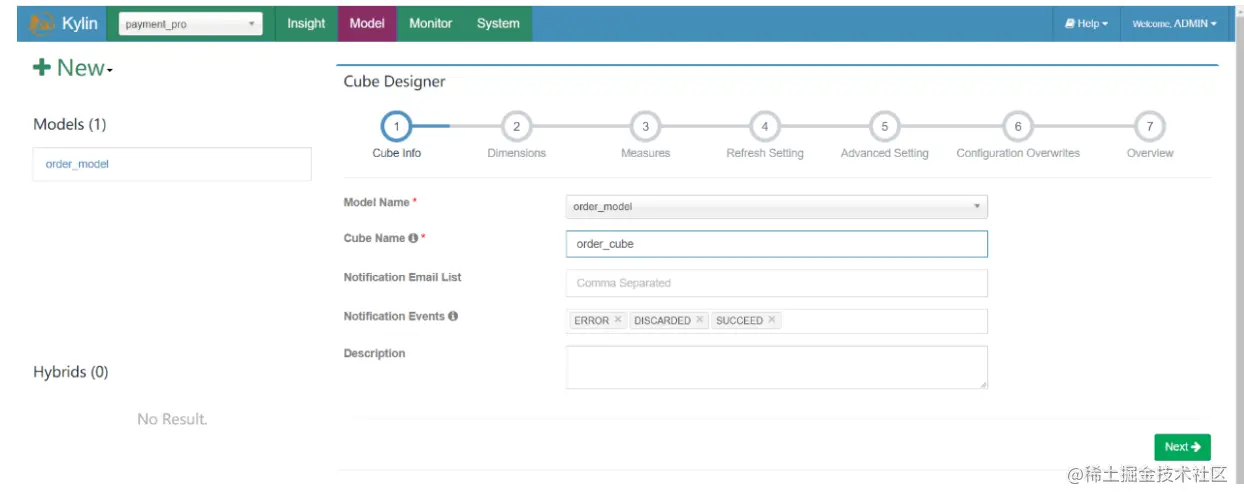Go to step 6 Configuration Overwrites
The height and width of the screenshot is (501, 1244).
point(1018,127)
